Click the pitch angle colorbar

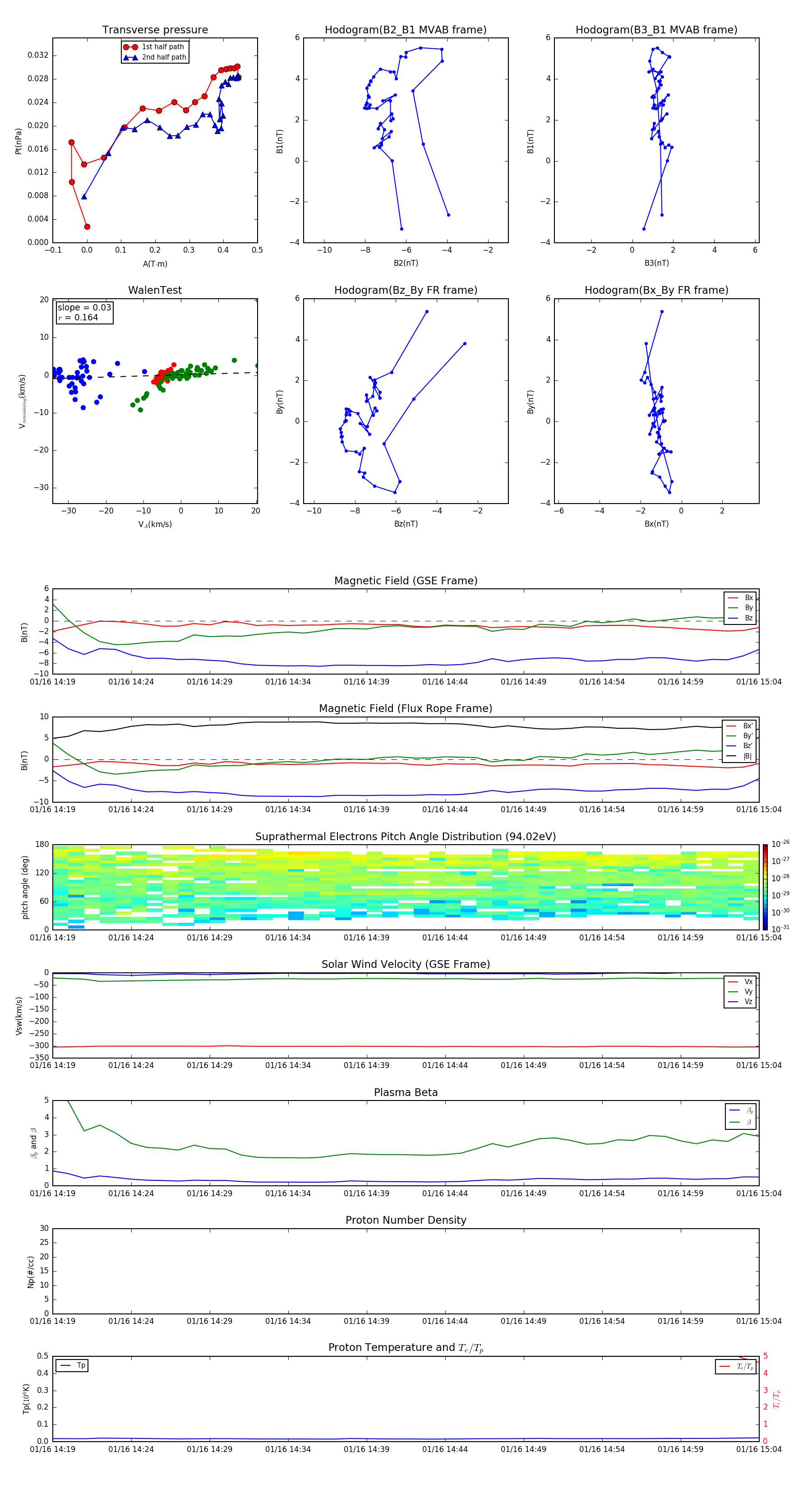(x=765, y=887)
